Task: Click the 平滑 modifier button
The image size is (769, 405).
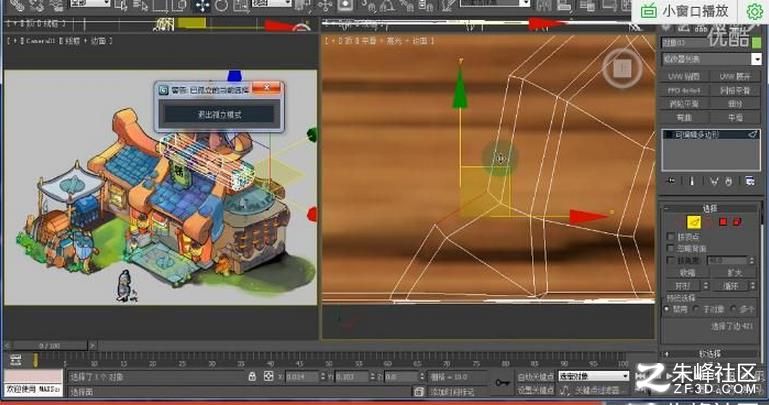Action: pyautogui.click(x=735, y=118)
